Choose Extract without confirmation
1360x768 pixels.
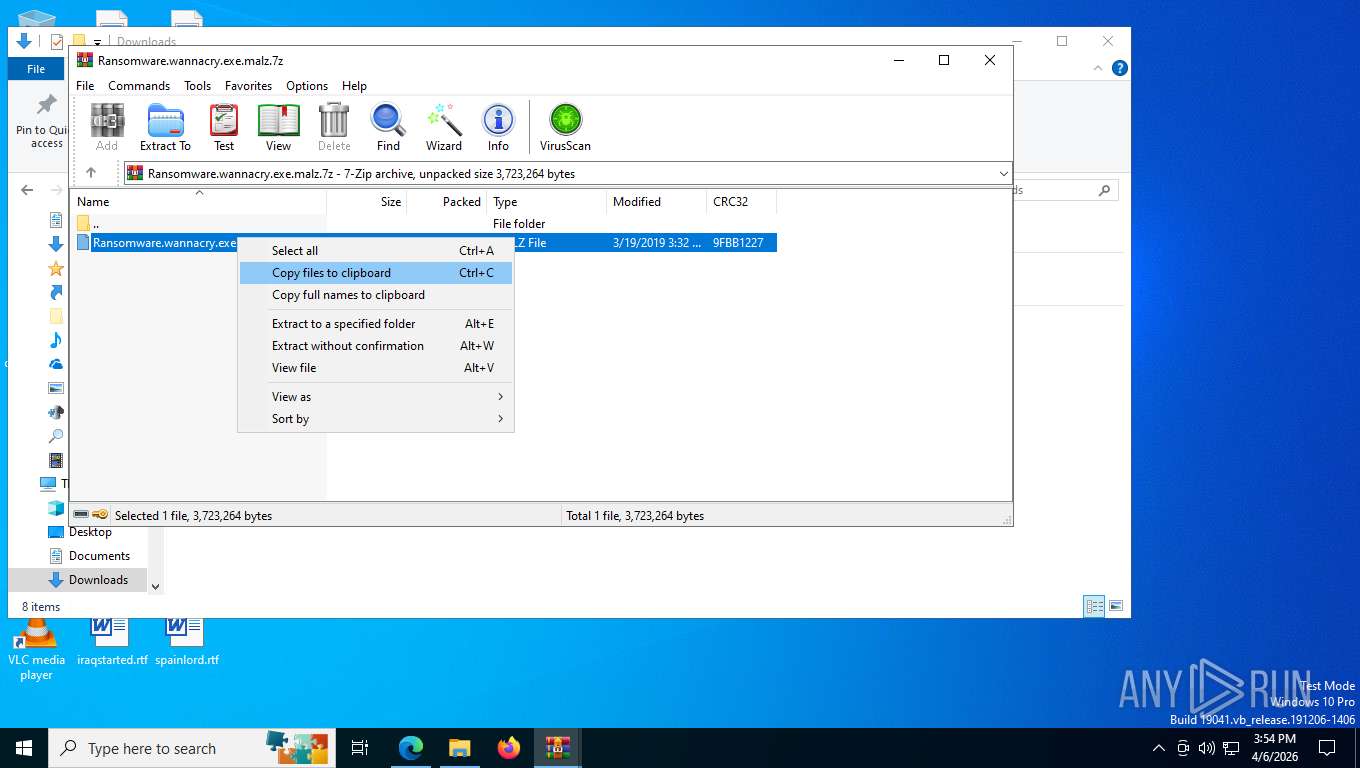click(376, 346)
